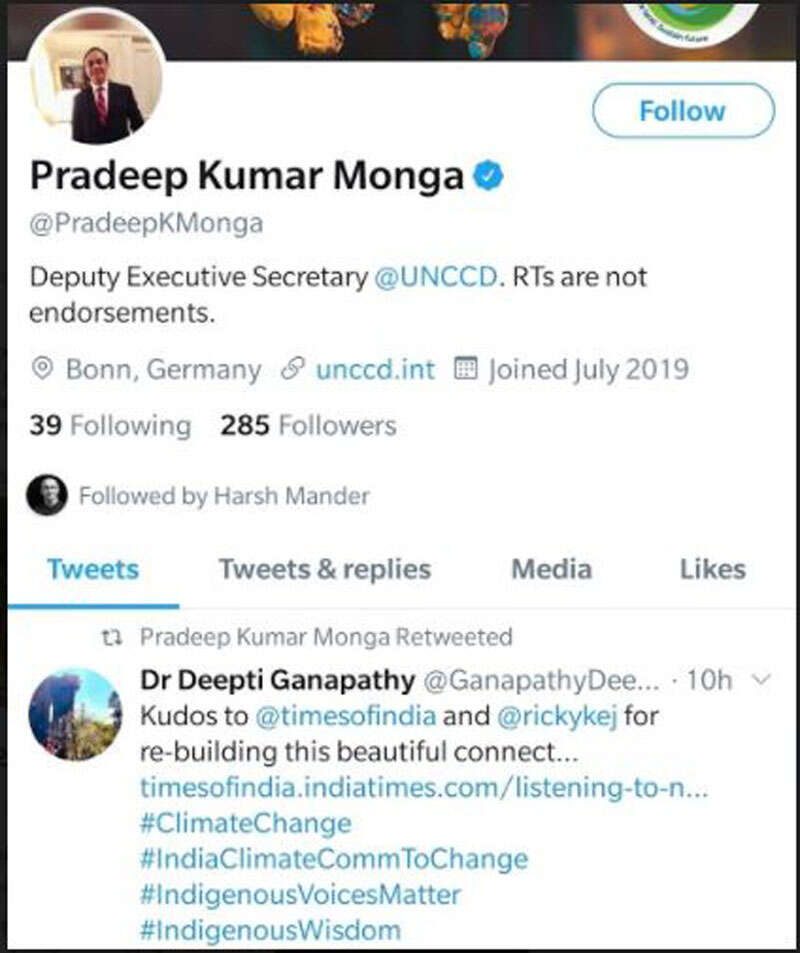The height and width of the screenshot is (953, 800).
Task: Click the calendar joined icon
Action: (x=465, y=369)
